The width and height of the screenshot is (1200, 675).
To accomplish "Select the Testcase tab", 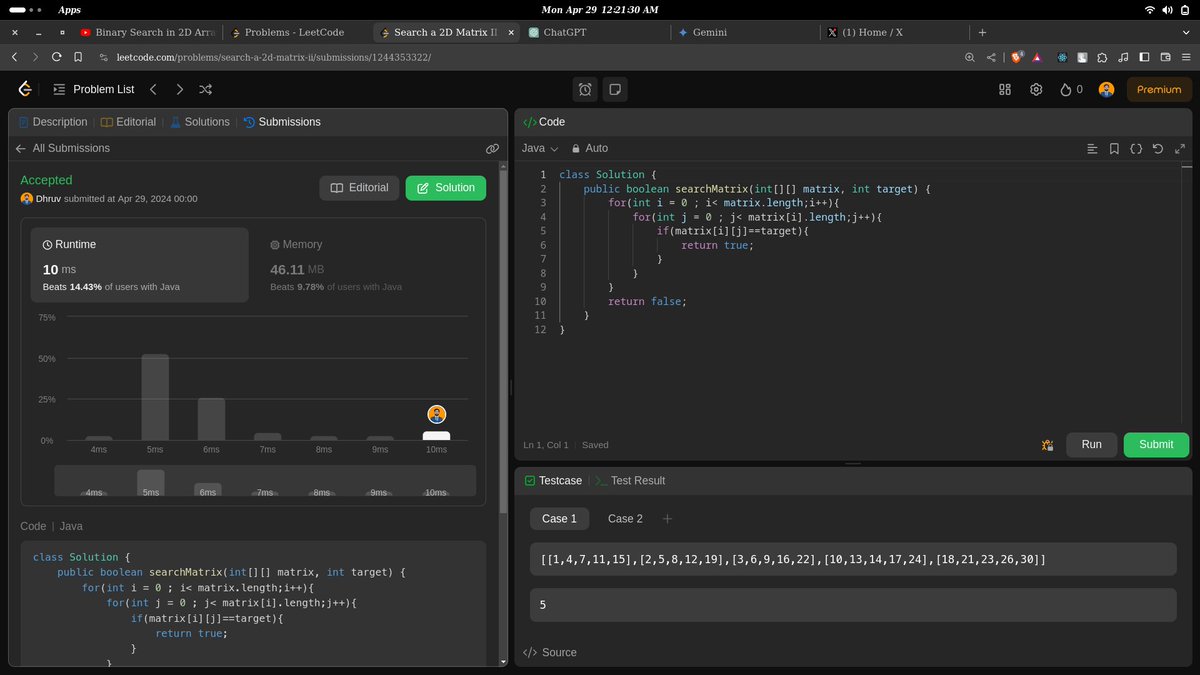I will [x=553, y=481].
